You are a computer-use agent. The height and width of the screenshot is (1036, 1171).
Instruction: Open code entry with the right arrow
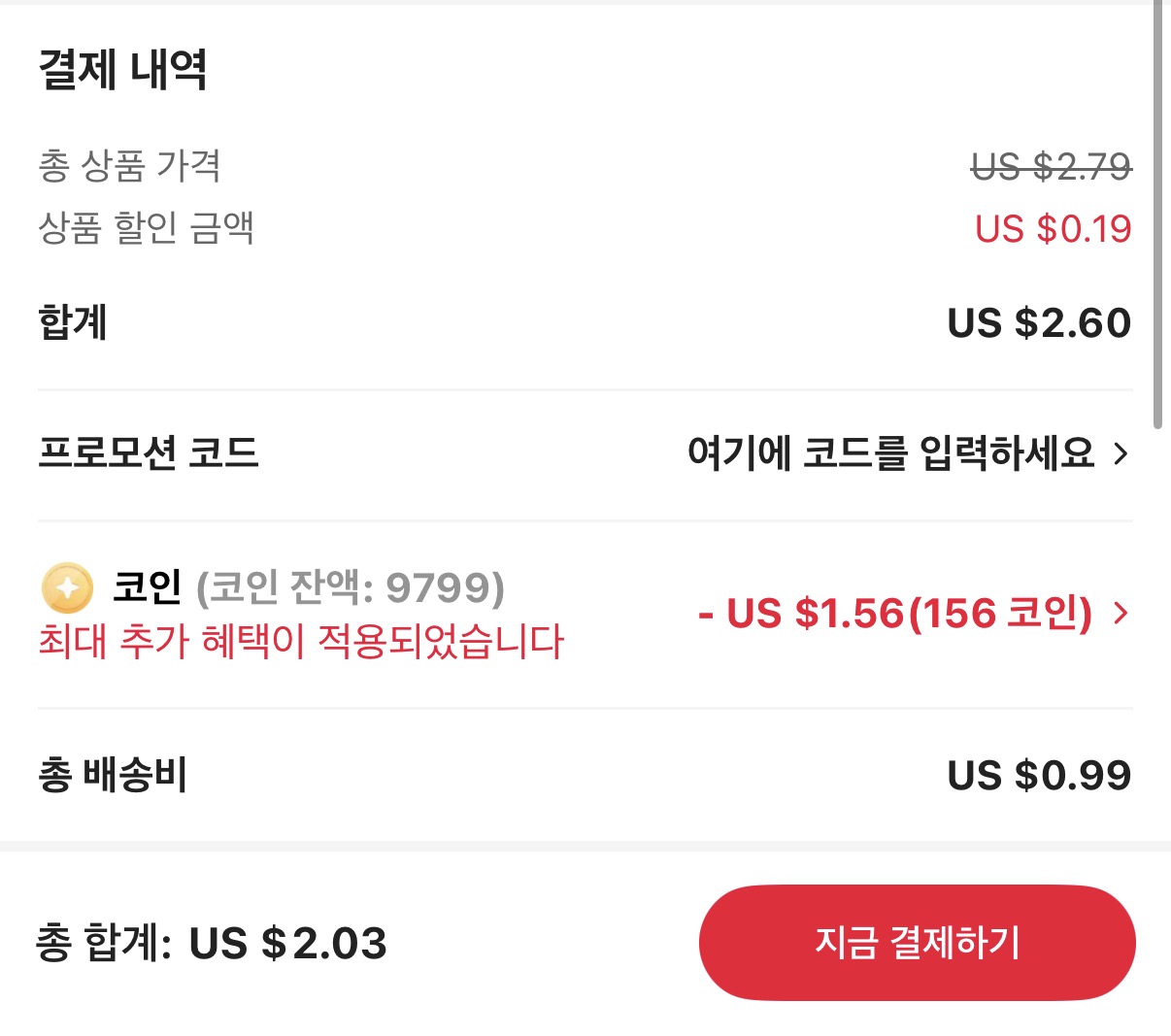click(x=1123, y=455)
